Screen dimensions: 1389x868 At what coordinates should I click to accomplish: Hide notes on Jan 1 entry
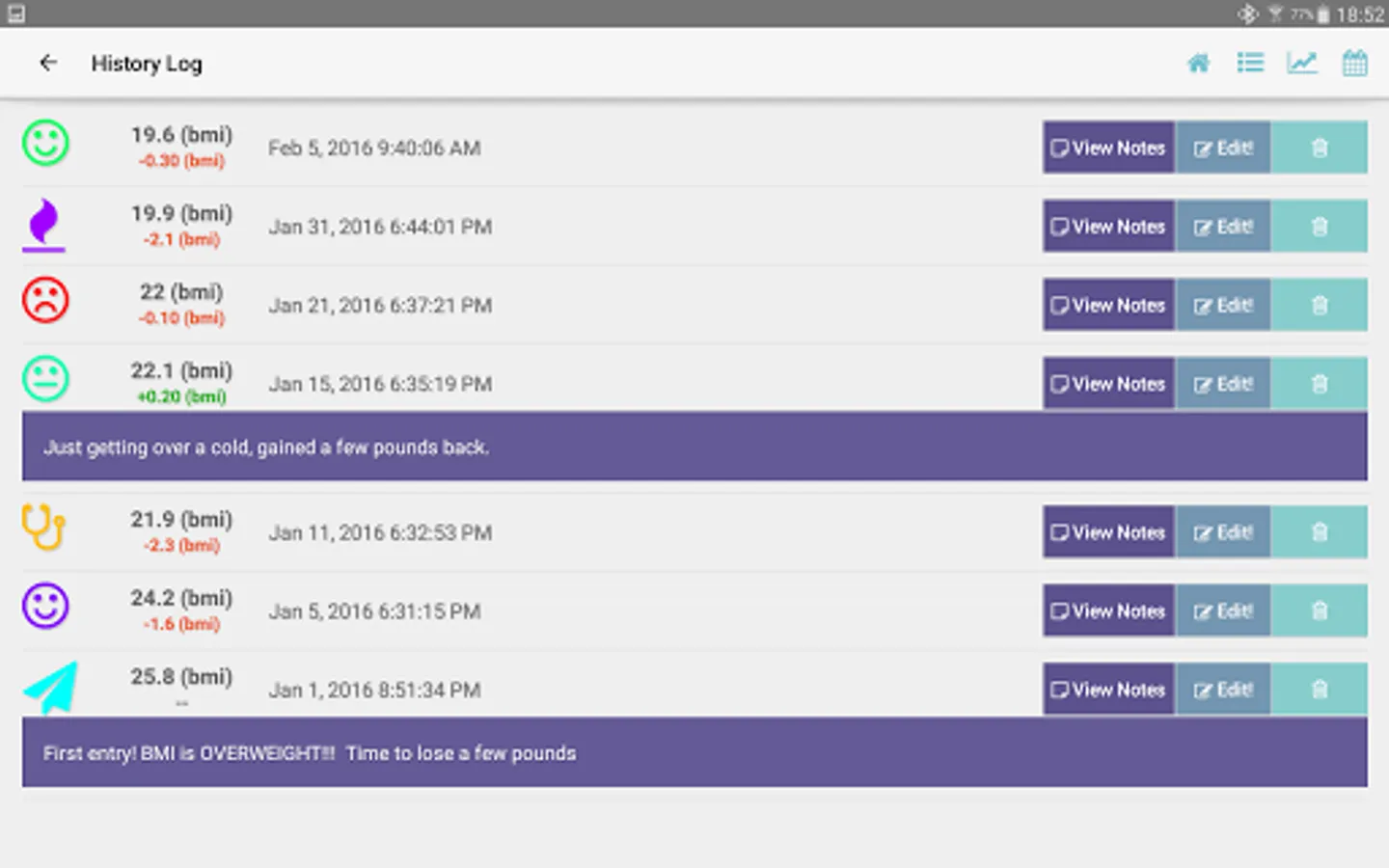click(x=1108, y=690)
